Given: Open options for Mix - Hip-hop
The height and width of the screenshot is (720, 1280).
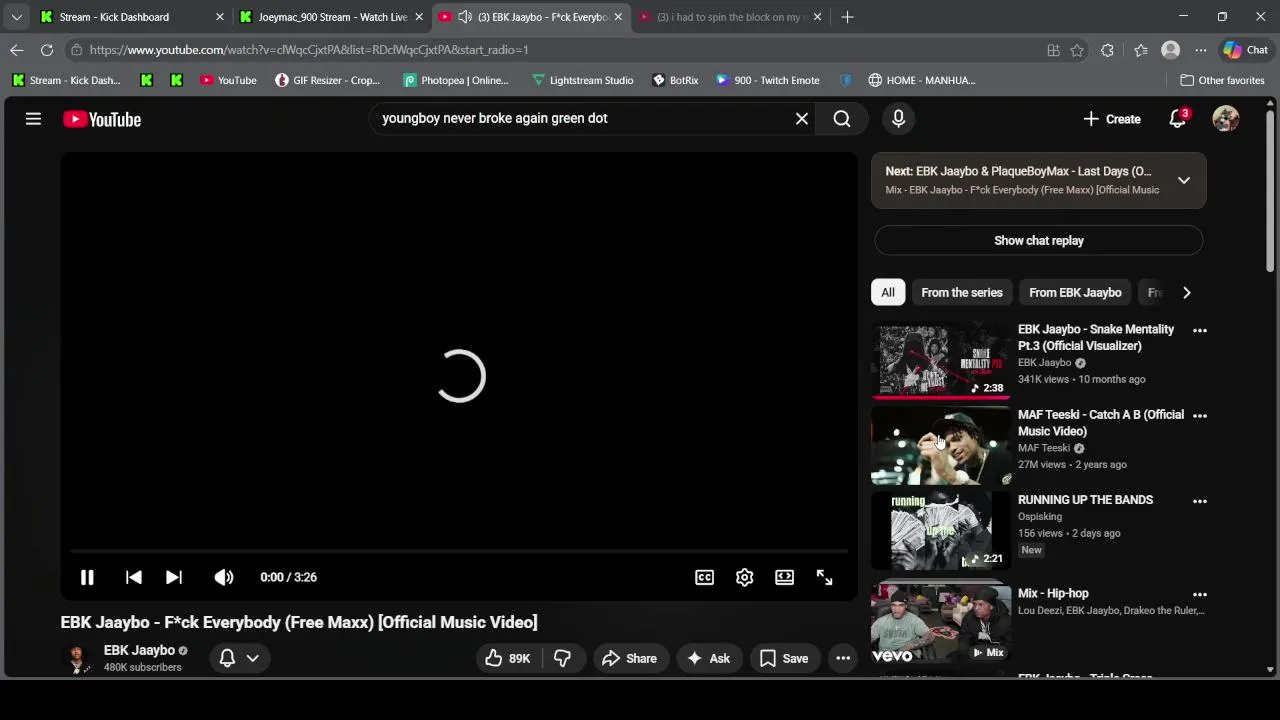Looking at the screenshot, I should point(1200,594).
